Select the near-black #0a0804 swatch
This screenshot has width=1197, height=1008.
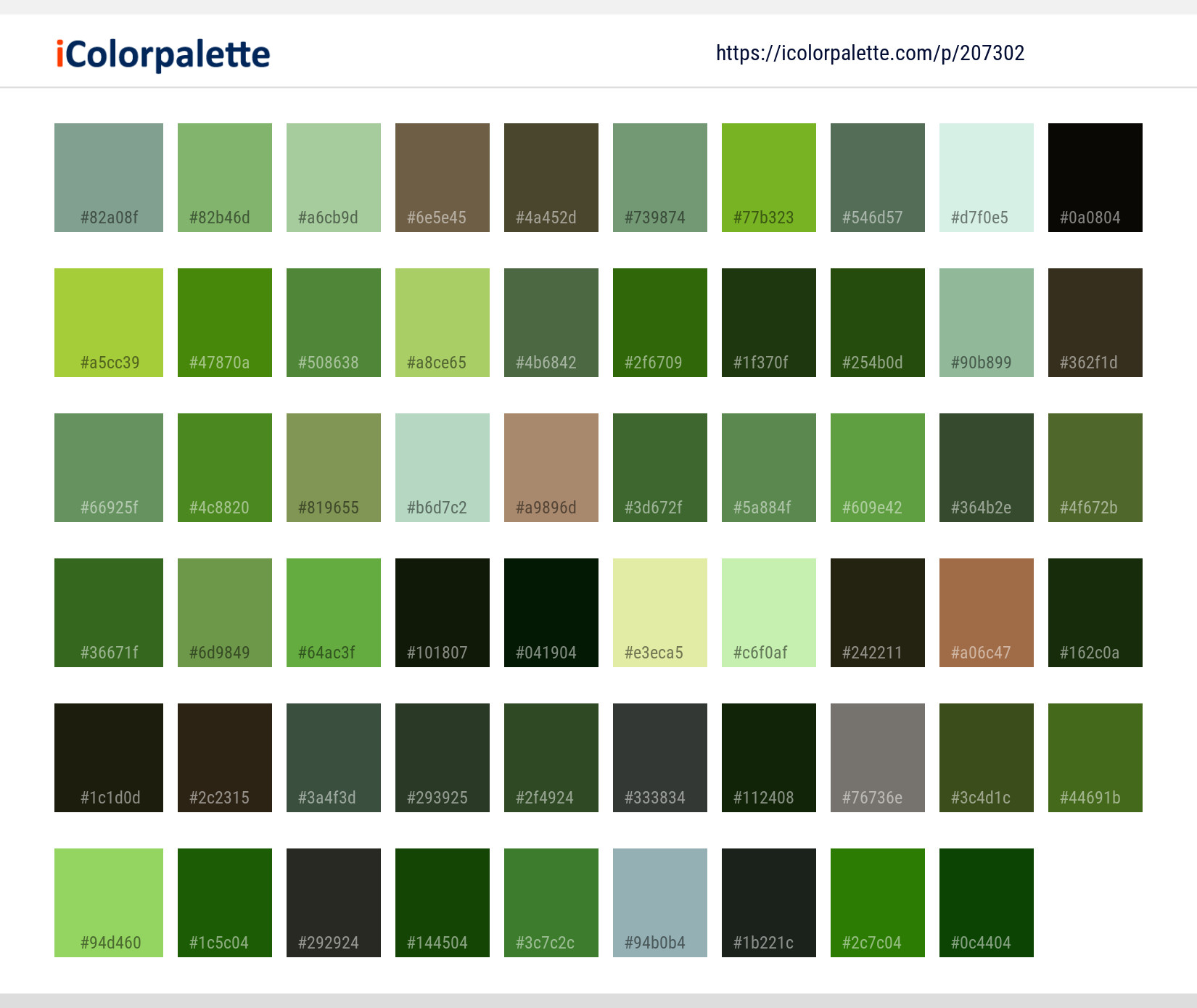click(1095, 178)
